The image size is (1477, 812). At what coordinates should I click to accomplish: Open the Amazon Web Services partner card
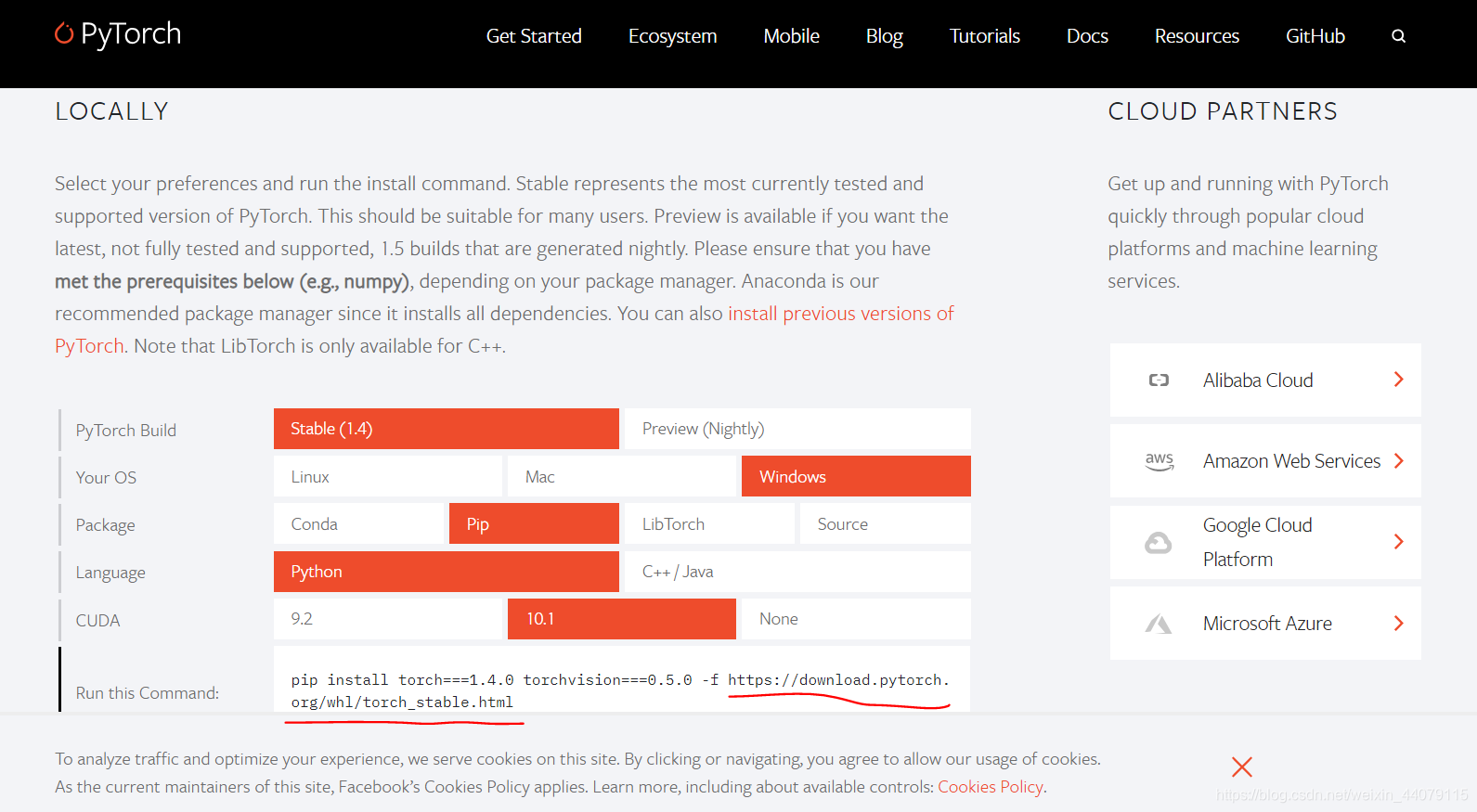[x=1265, y=461]
